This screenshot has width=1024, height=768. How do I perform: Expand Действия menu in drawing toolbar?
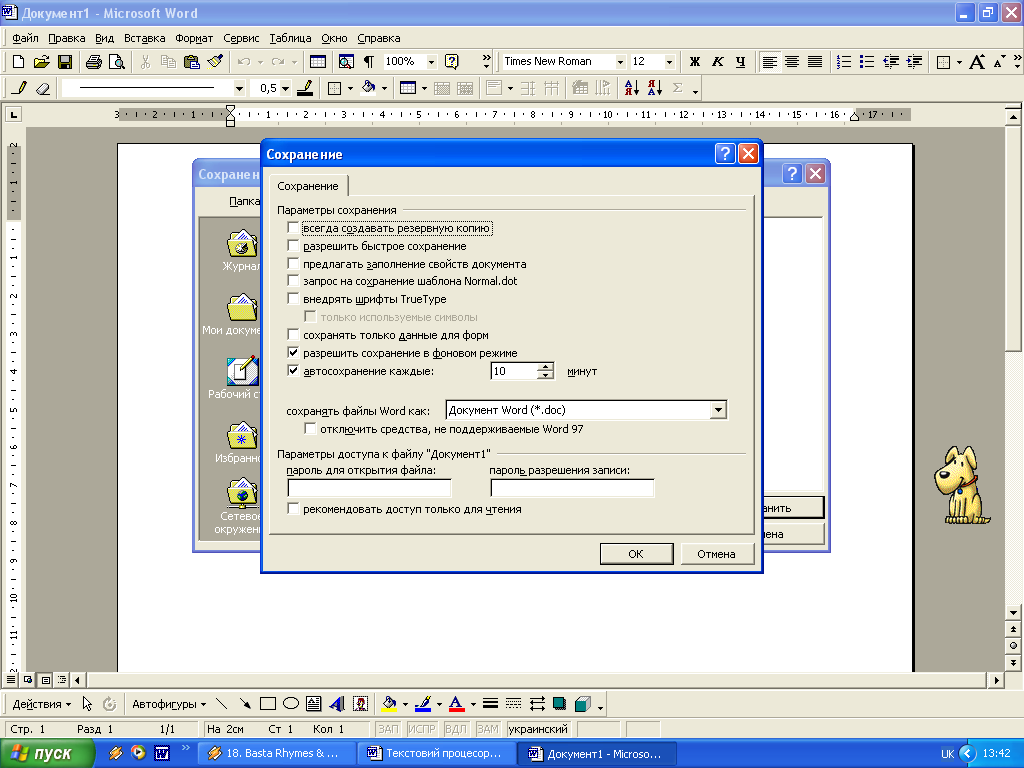point(42,704)
